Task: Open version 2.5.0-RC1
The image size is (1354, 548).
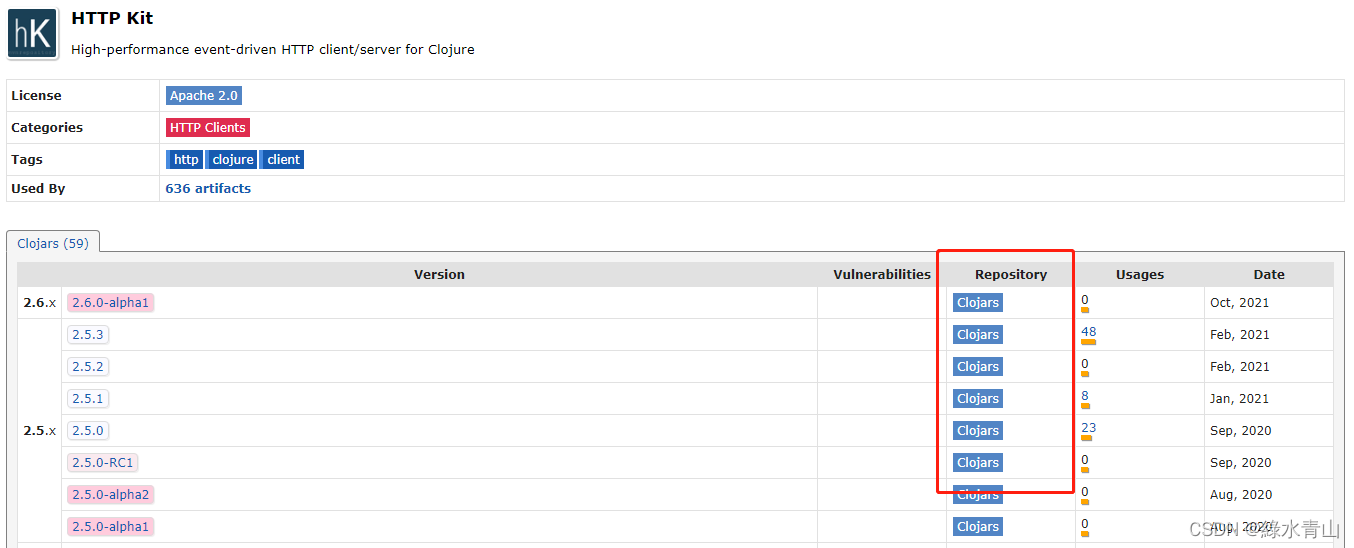Action: point(102,463)
